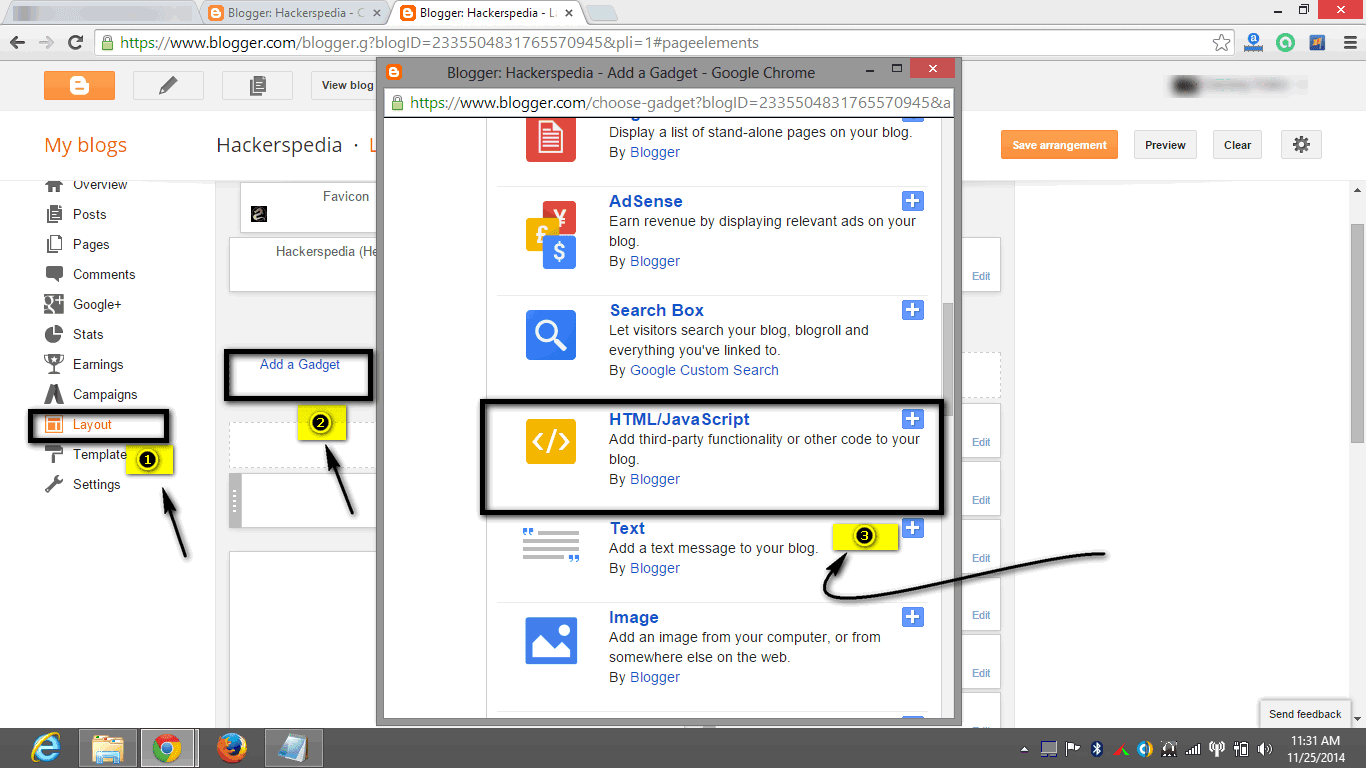1366x768 pixels.
Task: Click Blogger author link under AdSense
Action: (655, 261)
